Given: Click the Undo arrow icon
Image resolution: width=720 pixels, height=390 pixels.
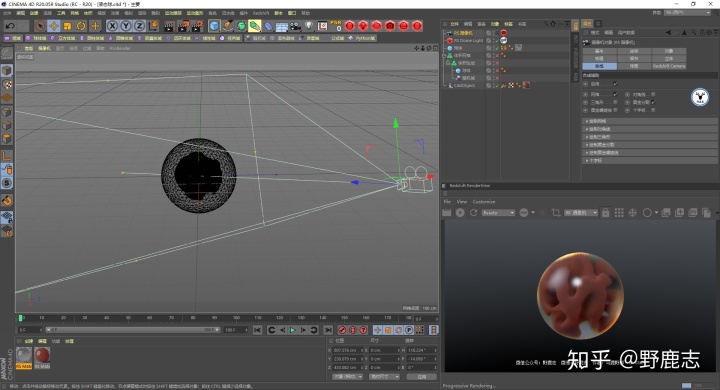Looking at the screenshot, I should coord(10,26).
